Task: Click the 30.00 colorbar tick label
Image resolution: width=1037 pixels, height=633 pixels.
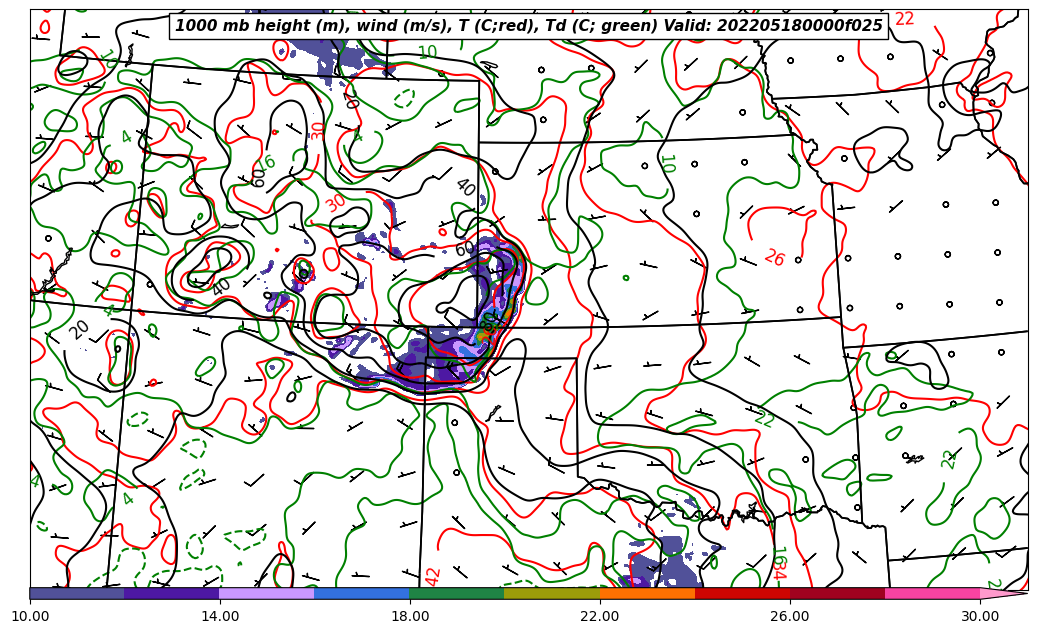Action: tap(980, 616)
